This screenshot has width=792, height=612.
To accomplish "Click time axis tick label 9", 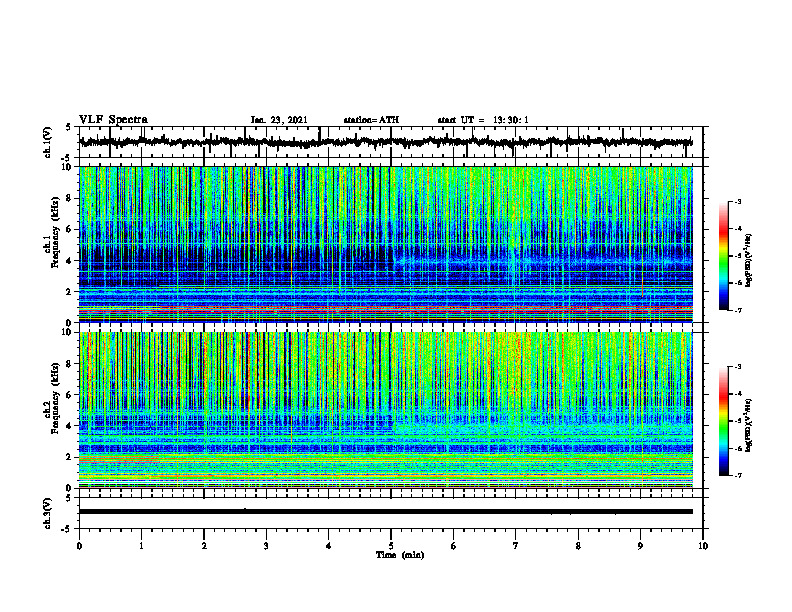I will coord(640,546).
